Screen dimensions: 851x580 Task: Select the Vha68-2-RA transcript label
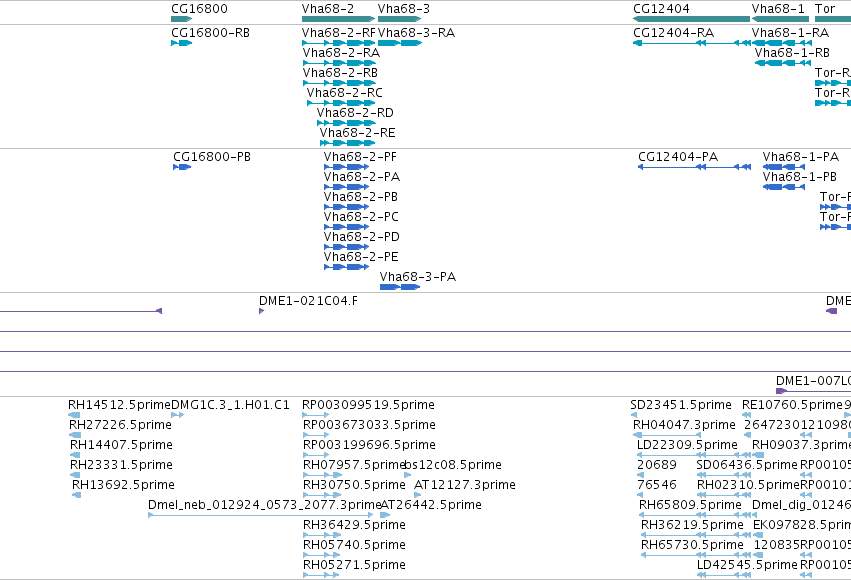coord(341,53)
